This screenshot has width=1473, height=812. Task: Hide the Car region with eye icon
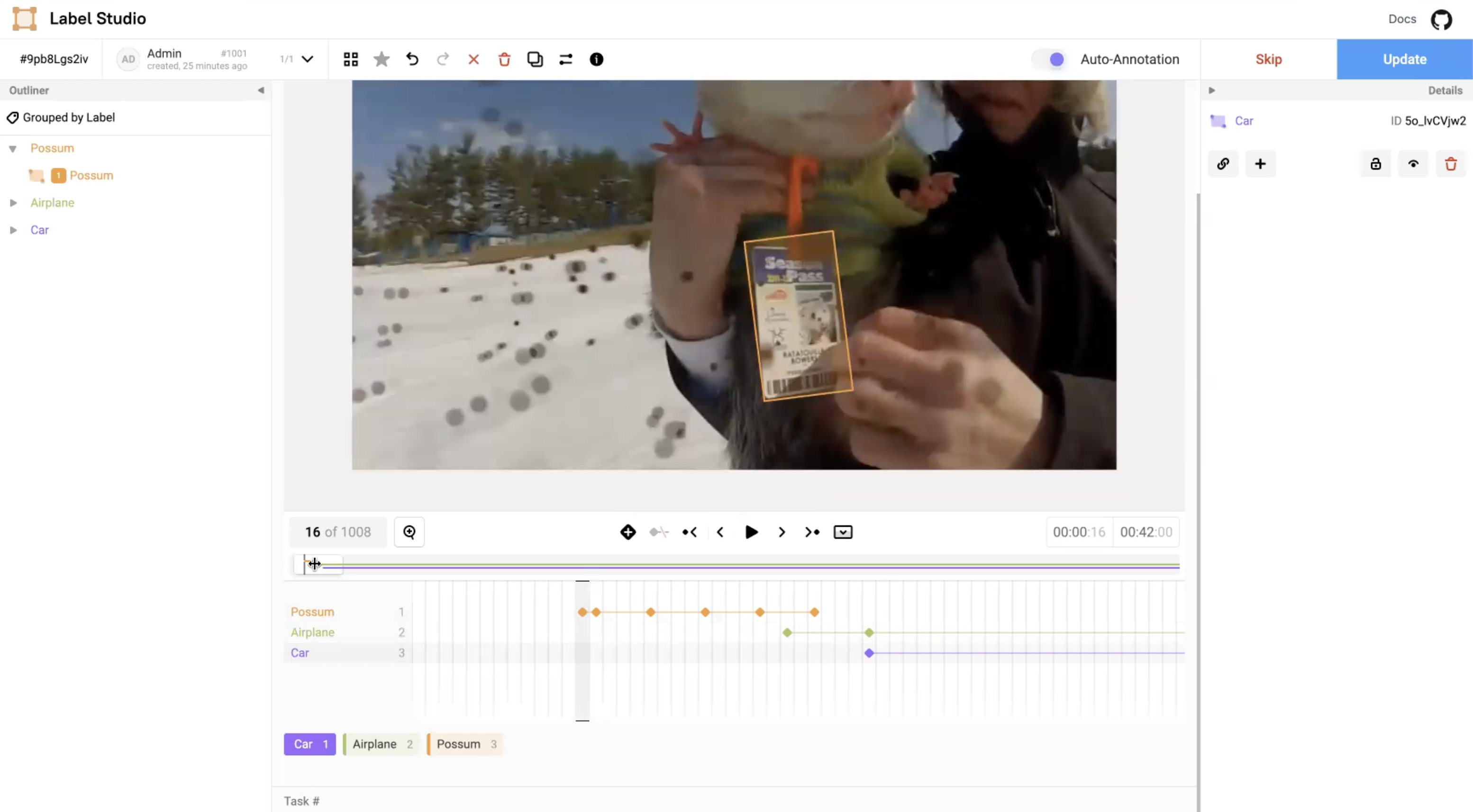click(1413, 164)
